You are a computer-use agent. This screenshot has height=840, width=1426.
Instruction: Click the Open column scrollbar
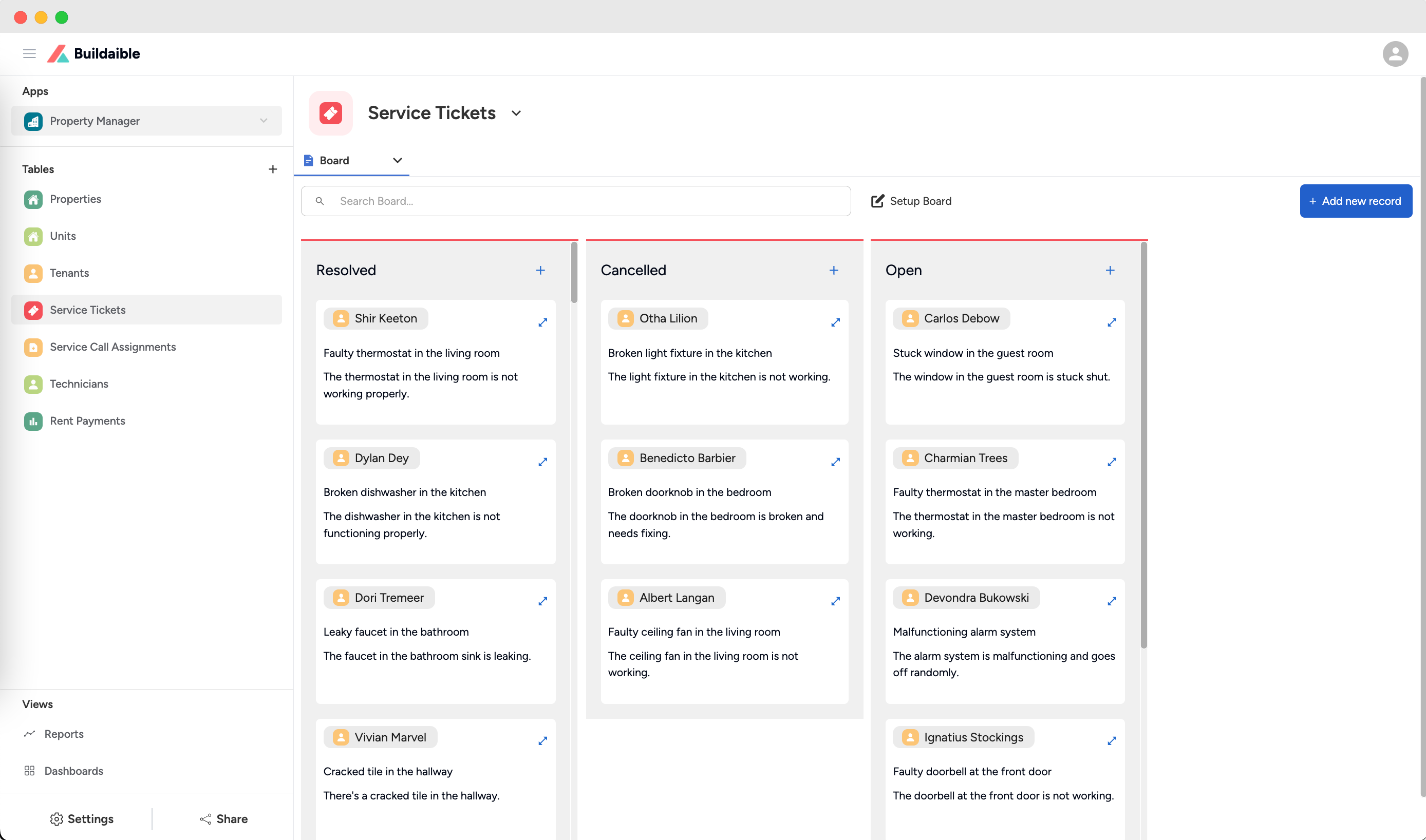click(1143, 445)
